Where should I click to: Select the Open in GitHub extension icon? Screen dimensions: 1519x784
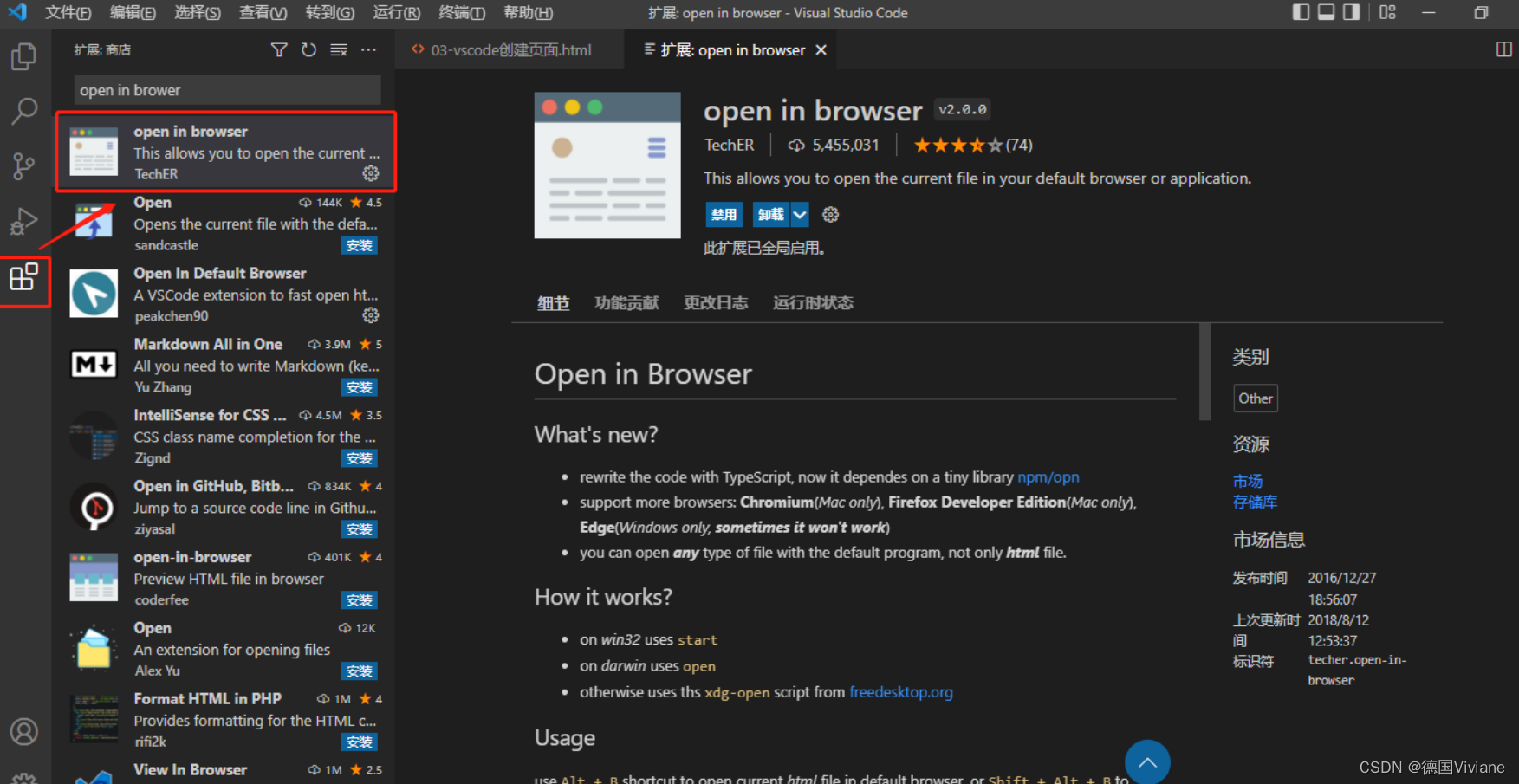(x=94, y=507)
